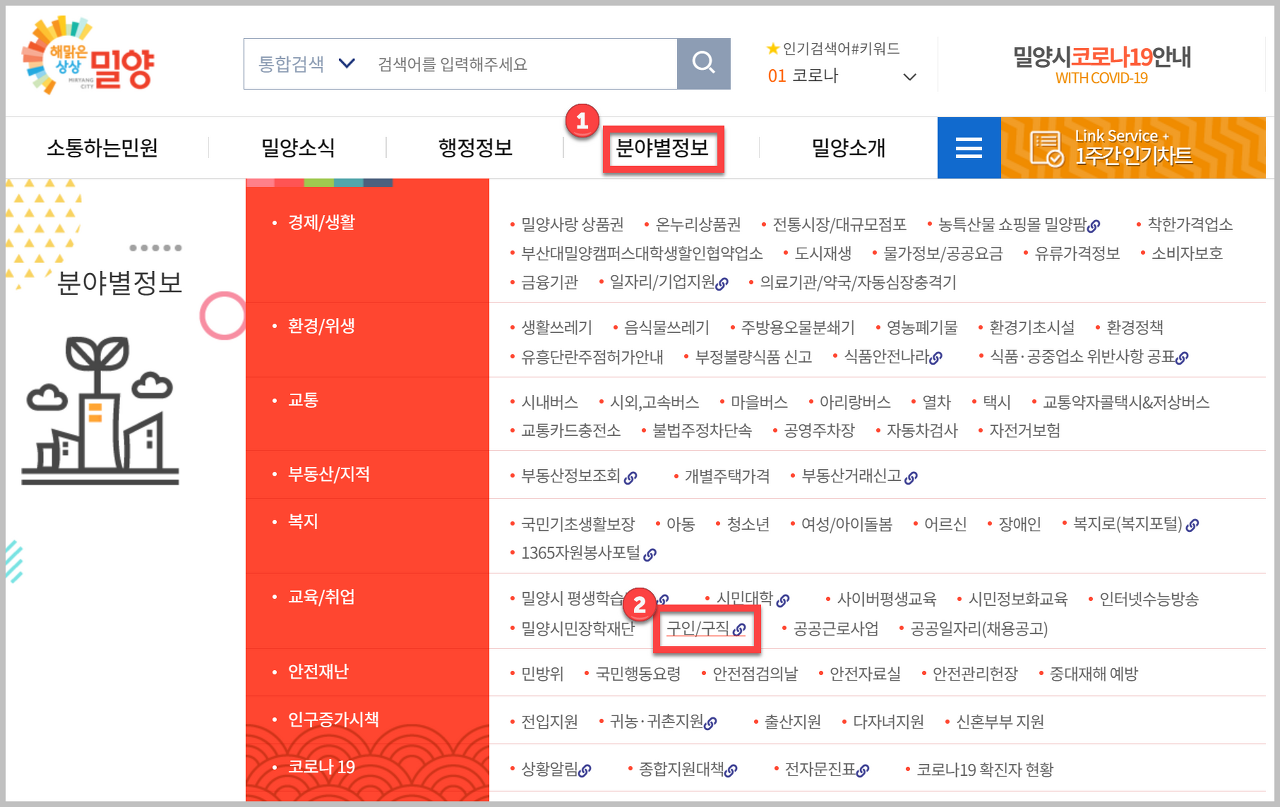Open 전자문진표 external link

point(827,769)
